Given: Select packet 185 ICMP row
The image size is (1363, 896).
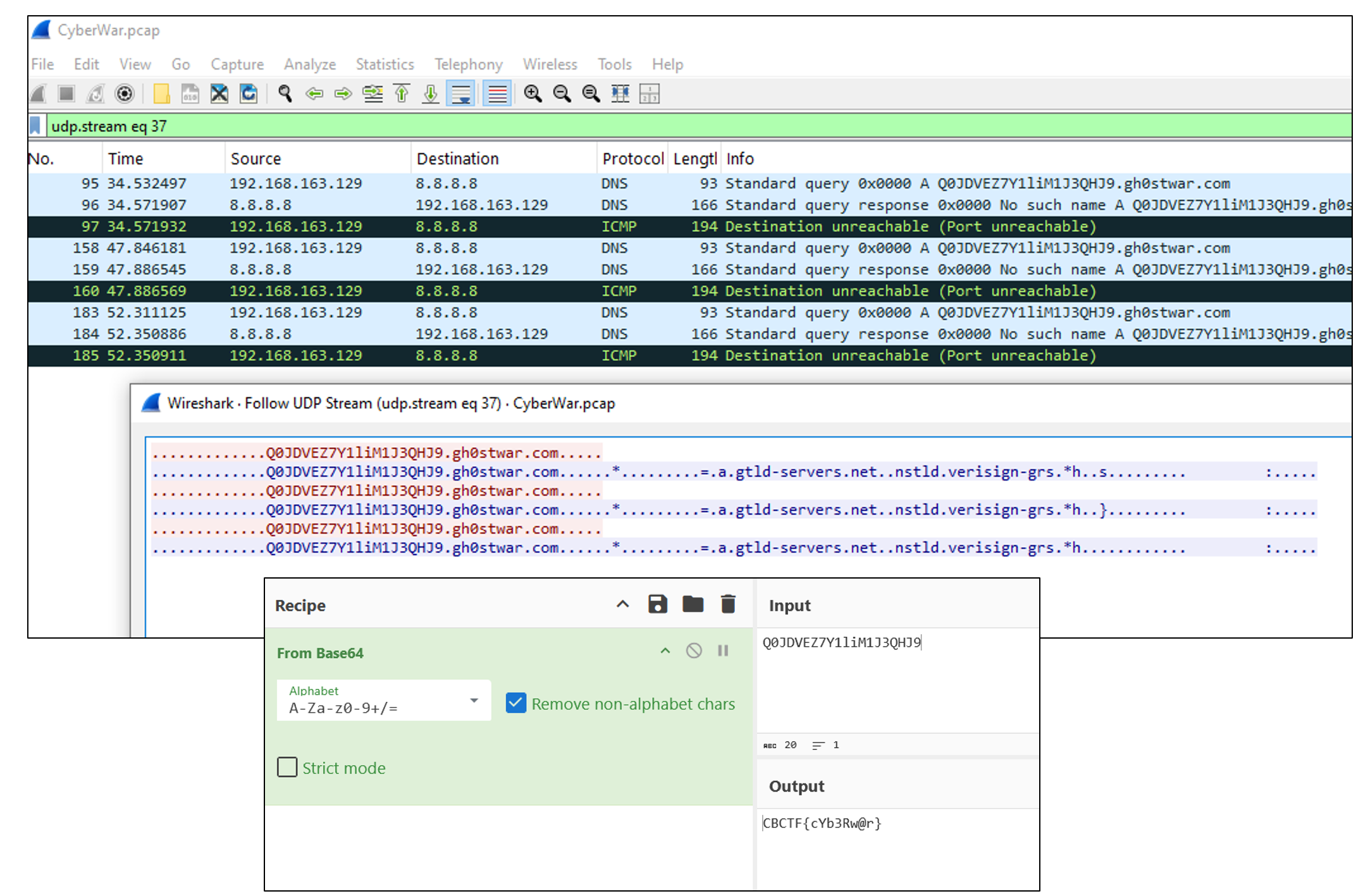Looking at the screenshot, I should click(x=689, y=355).
